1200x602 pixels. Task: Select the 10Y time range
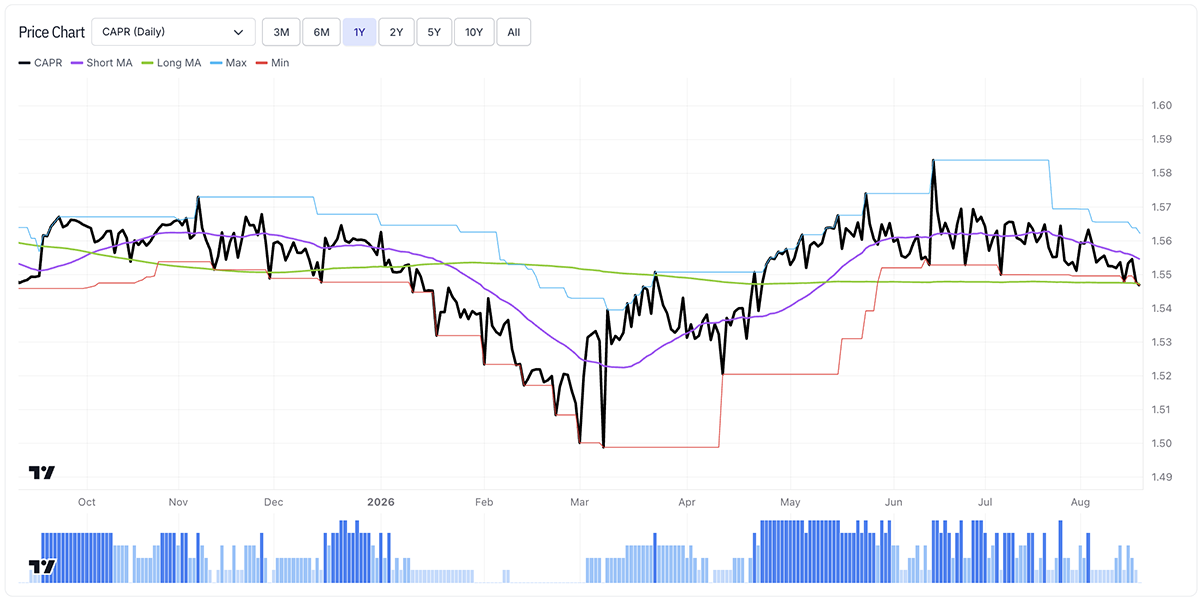(474, 32)
